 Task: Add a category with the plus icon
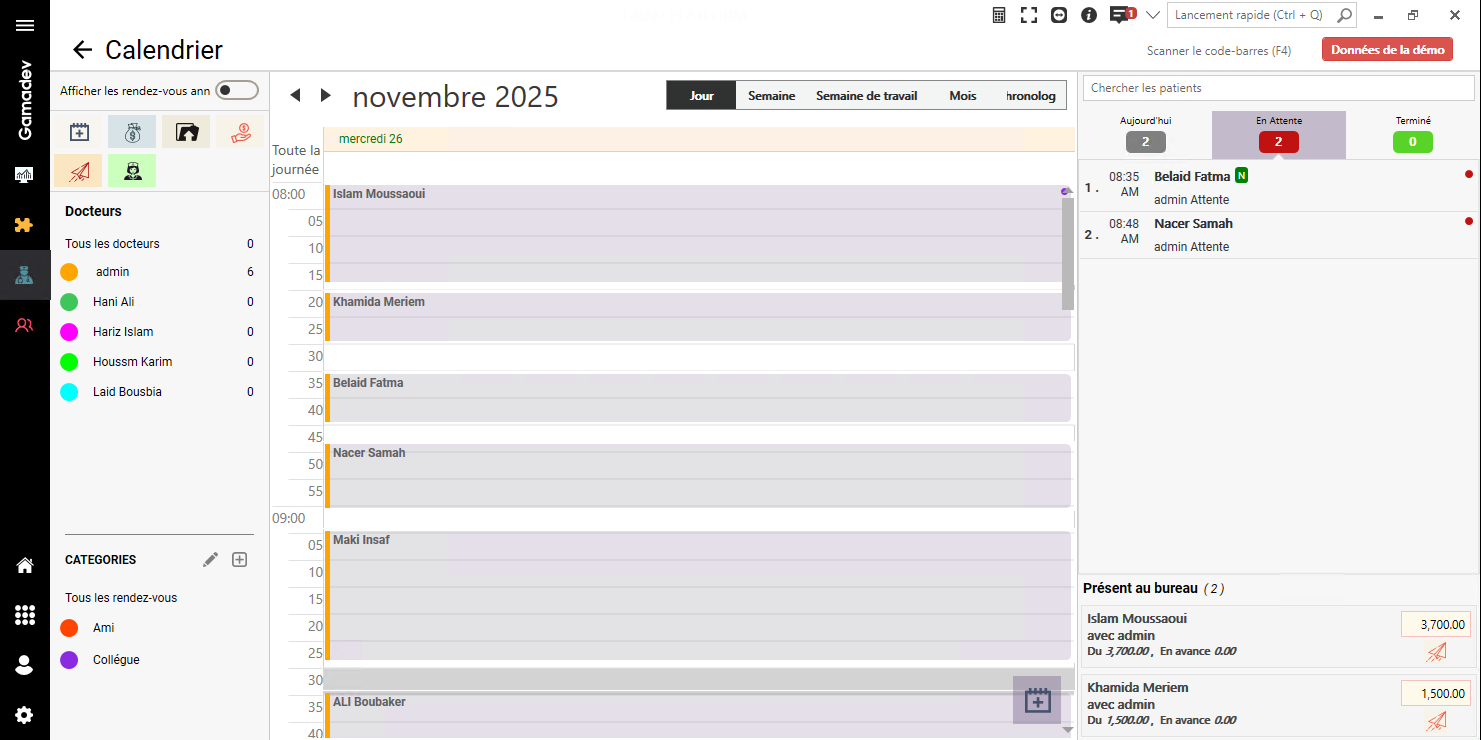coord(240,560)
